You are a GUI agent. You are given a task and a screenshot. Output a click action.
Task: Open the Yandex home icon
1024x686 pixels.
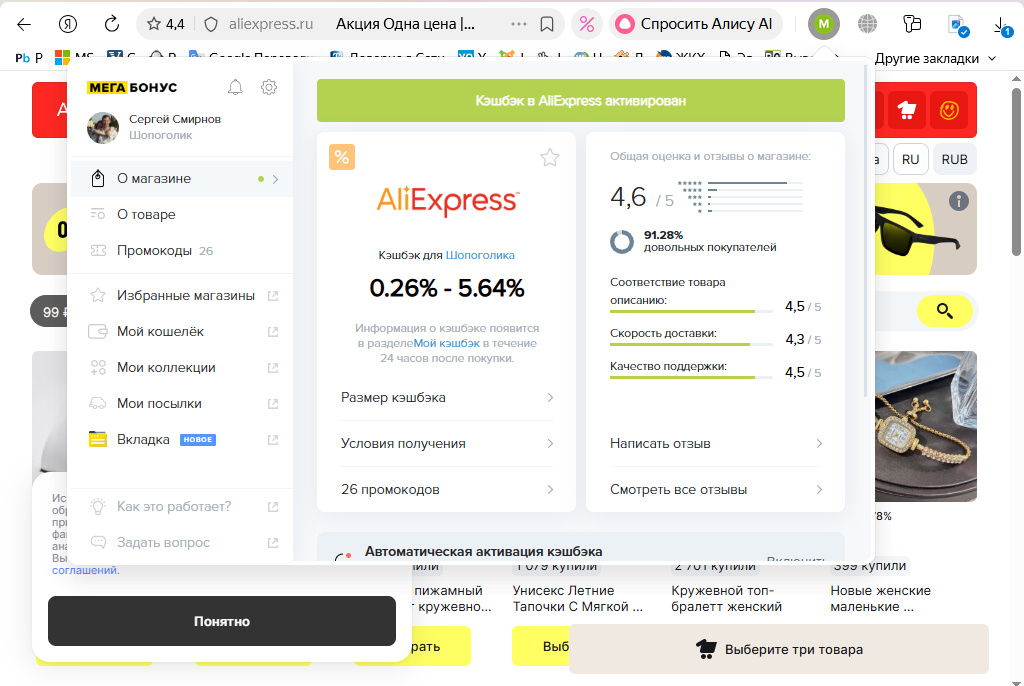click(x=68, y=25)
